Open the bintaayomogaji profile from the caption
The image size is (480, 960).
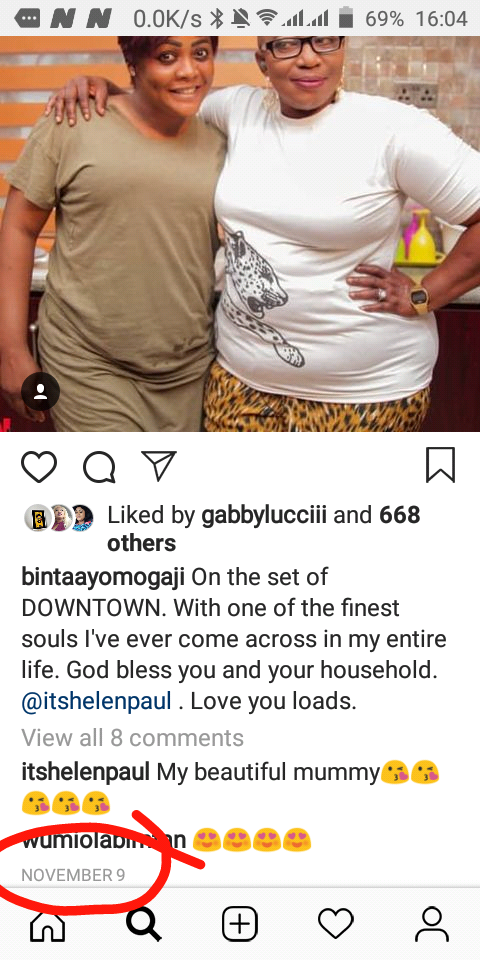[x=103, y=577]
